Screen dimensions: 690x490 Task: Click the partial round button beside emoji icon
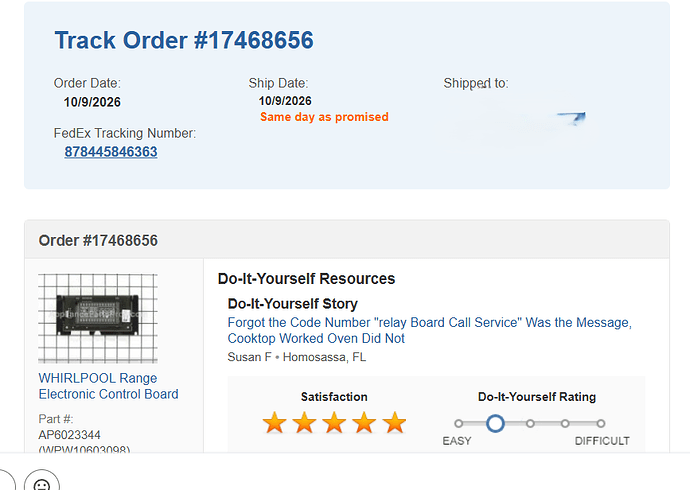coord(7,481)
